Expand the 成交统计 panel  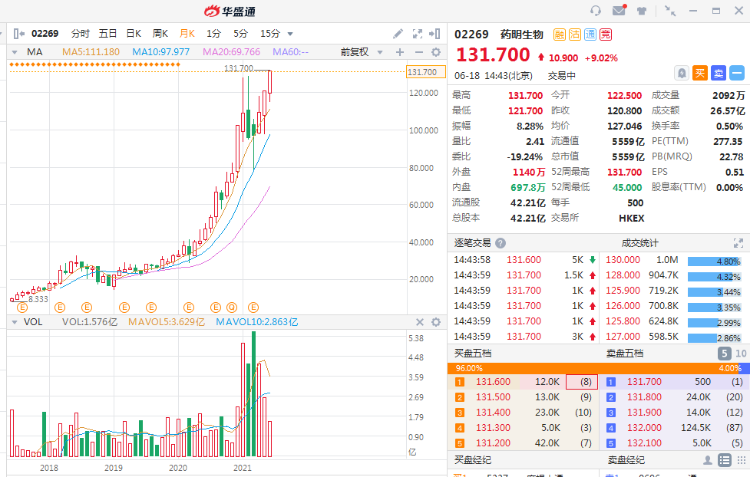(x=738, y=243)
